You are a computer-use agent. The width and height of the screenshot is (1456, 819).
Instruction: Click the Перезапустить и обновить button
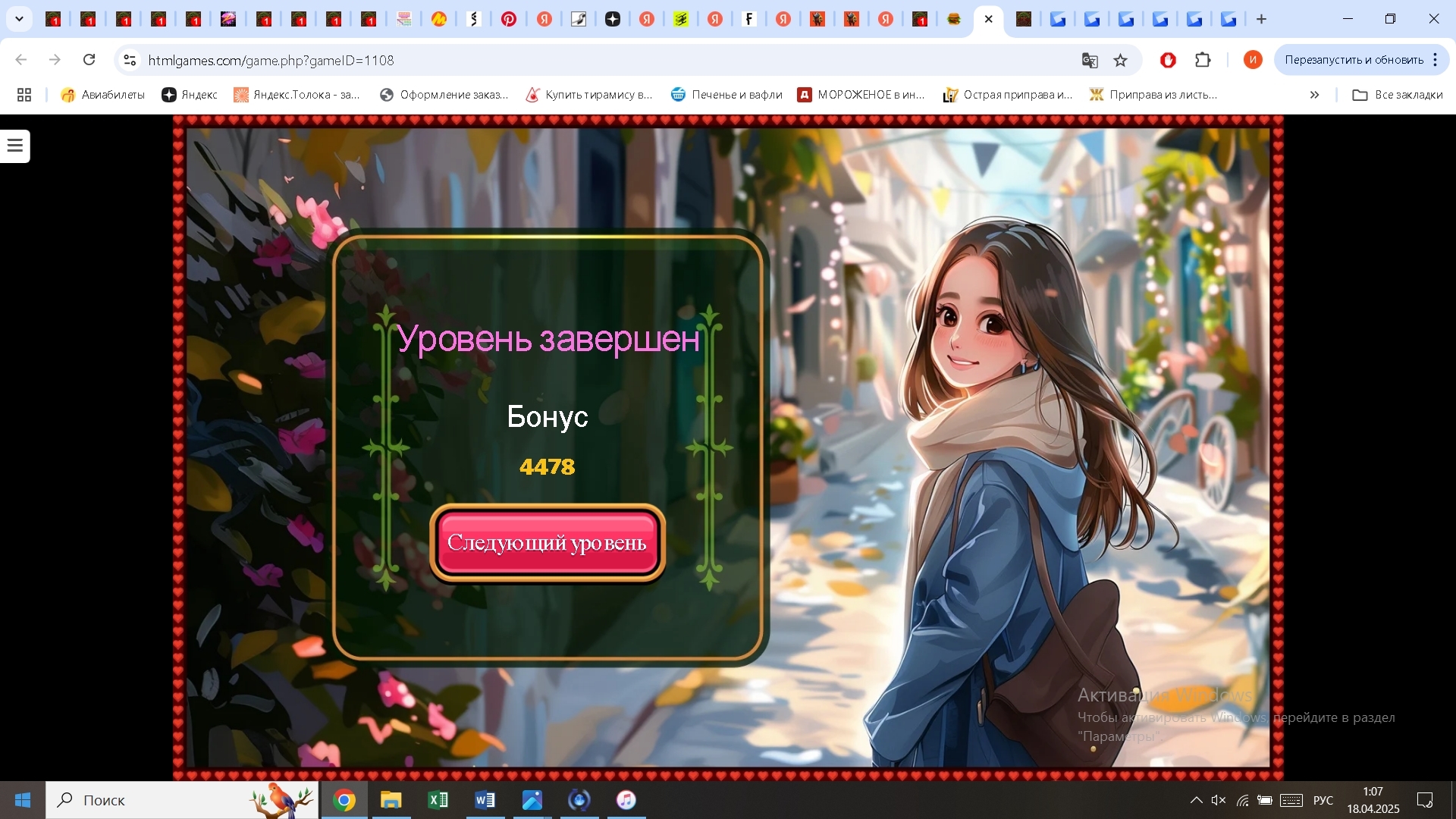point(1354,60)
